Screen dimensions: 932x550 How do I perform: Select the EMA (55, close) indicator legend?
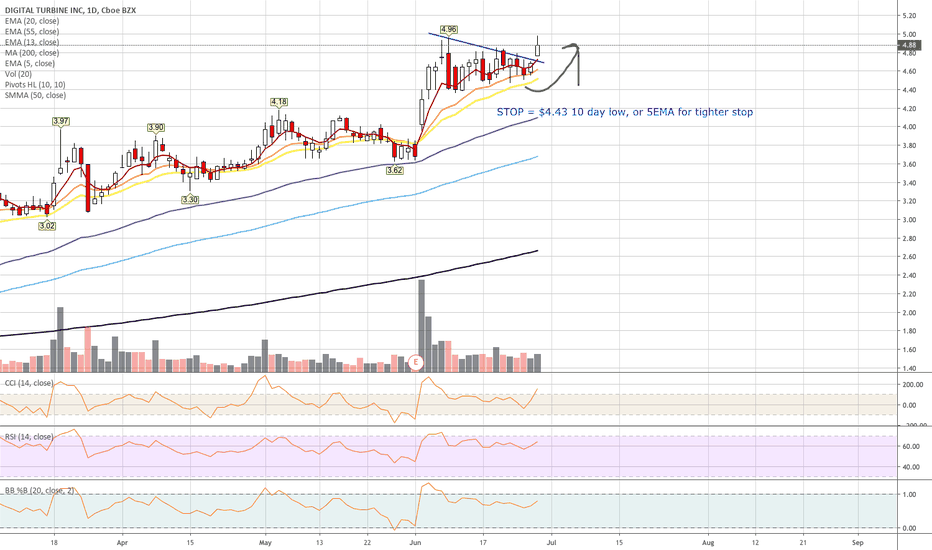[32, 32]
